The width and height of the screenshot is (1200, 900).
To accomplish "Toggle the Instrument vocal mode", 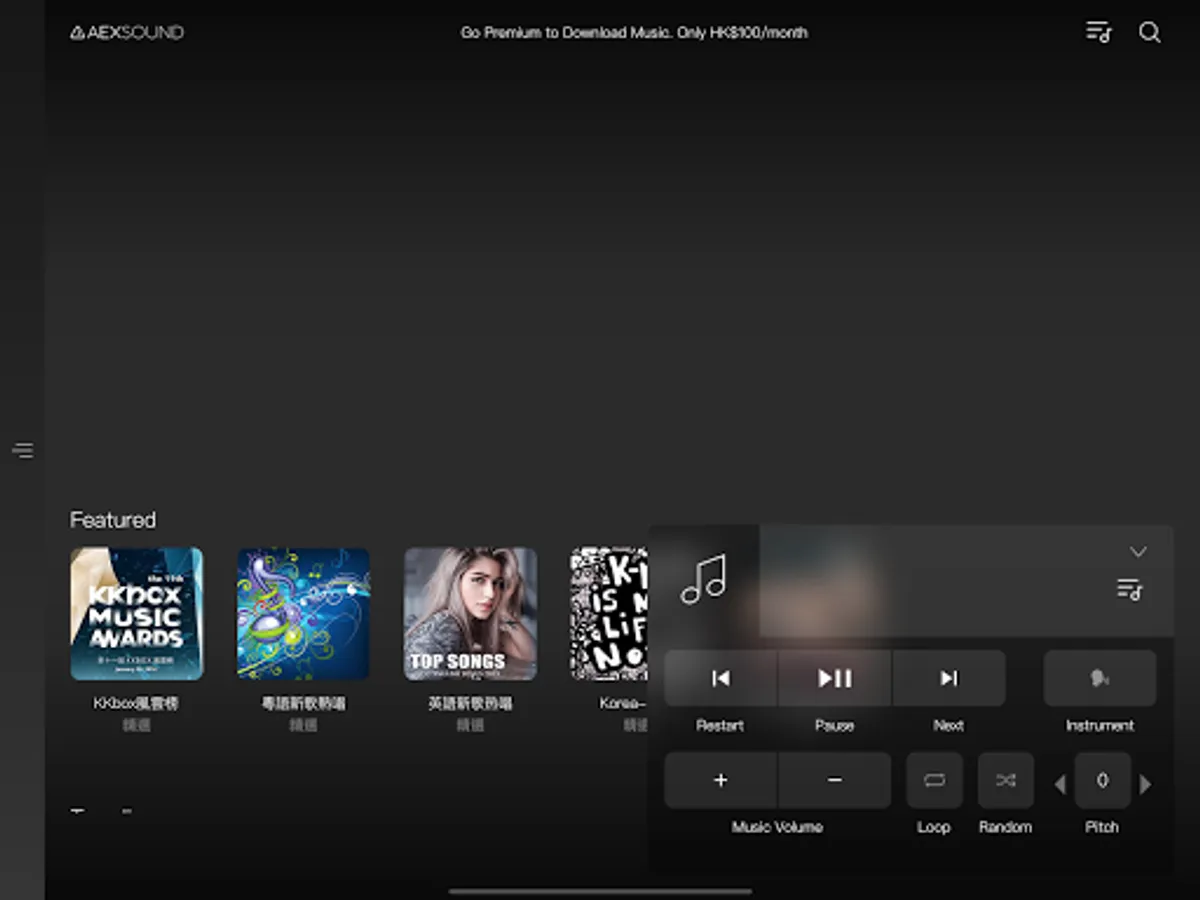I will click(x=1100, y=678).
